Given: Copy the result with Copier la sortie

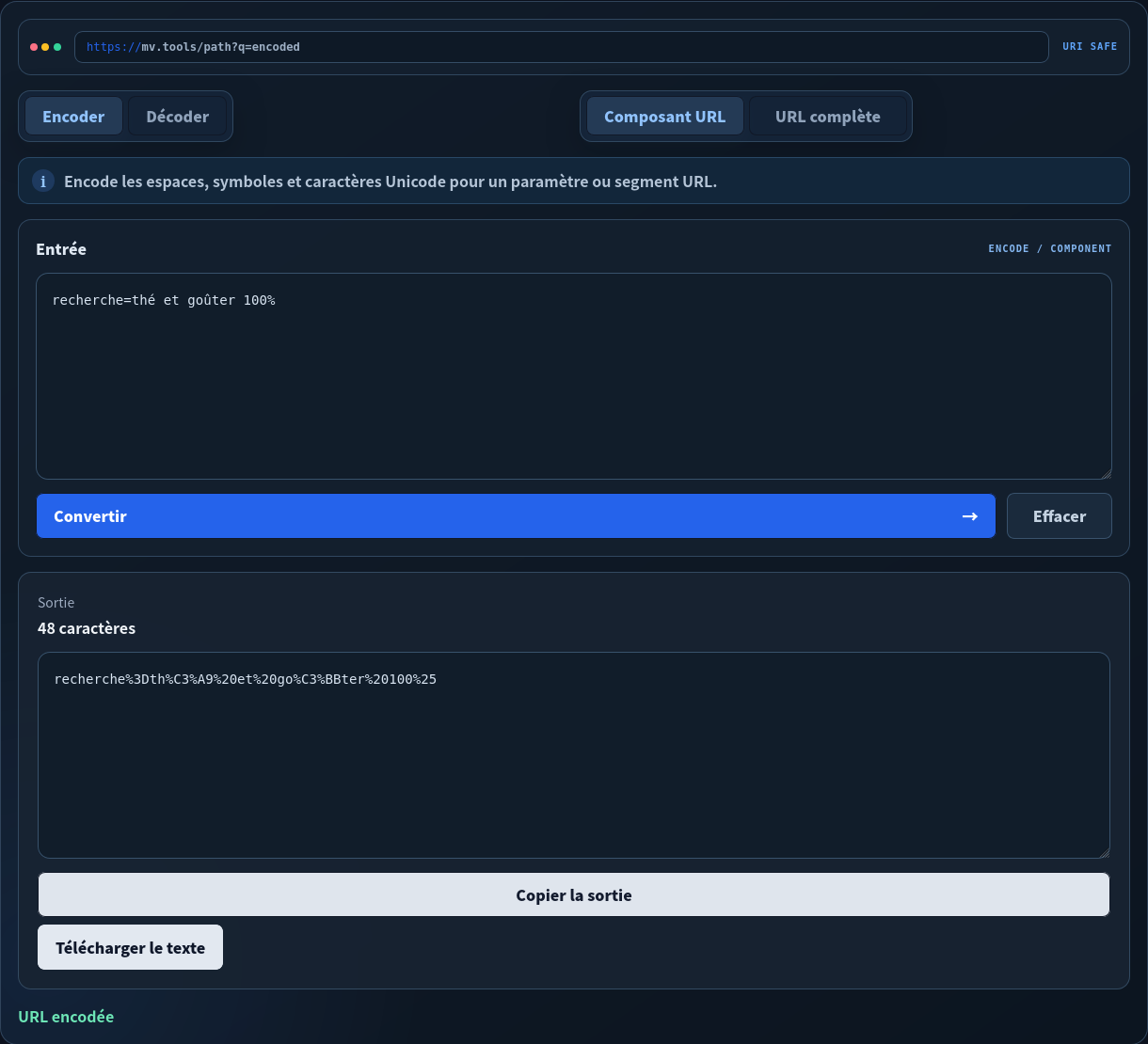Looking at the screenshot, I should click(574, 894).
